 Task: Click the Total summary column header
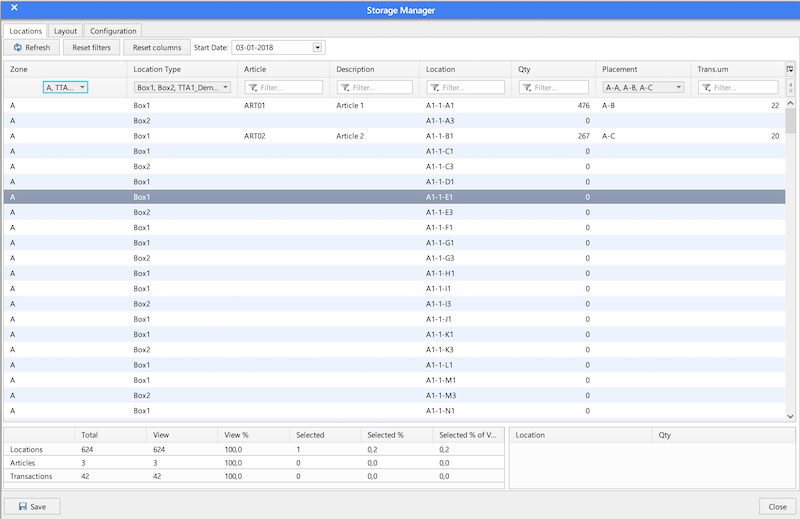[111, 435]
